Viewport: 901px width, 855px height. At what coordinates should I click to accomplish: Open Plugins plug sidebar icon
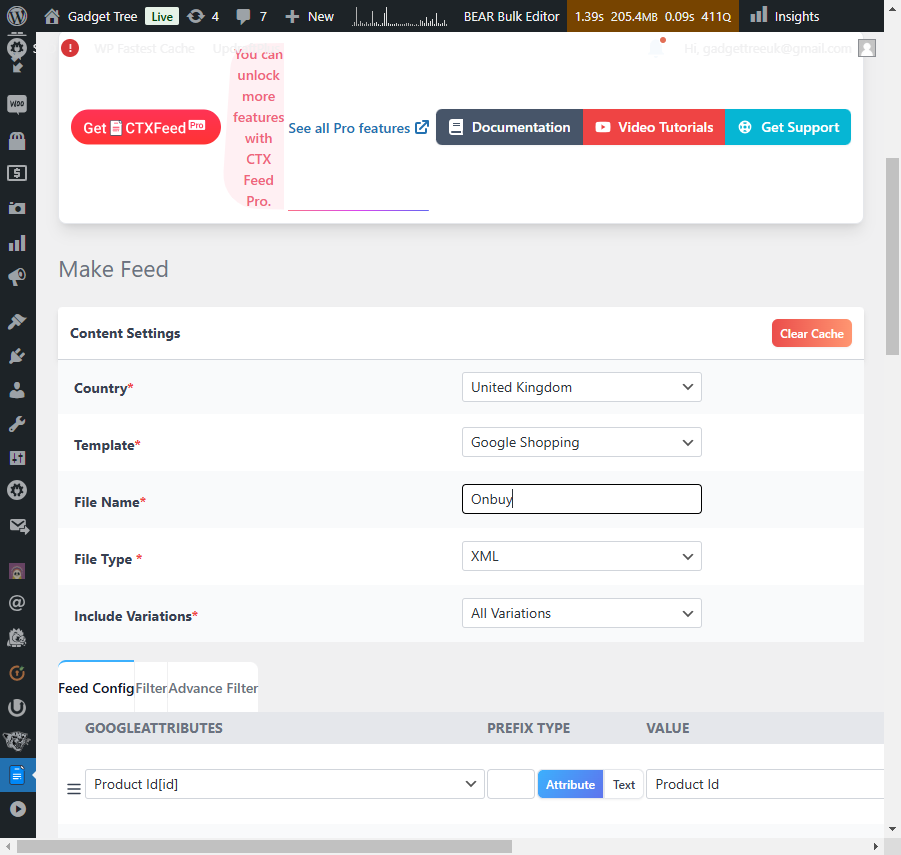click(x=17, y=356)
